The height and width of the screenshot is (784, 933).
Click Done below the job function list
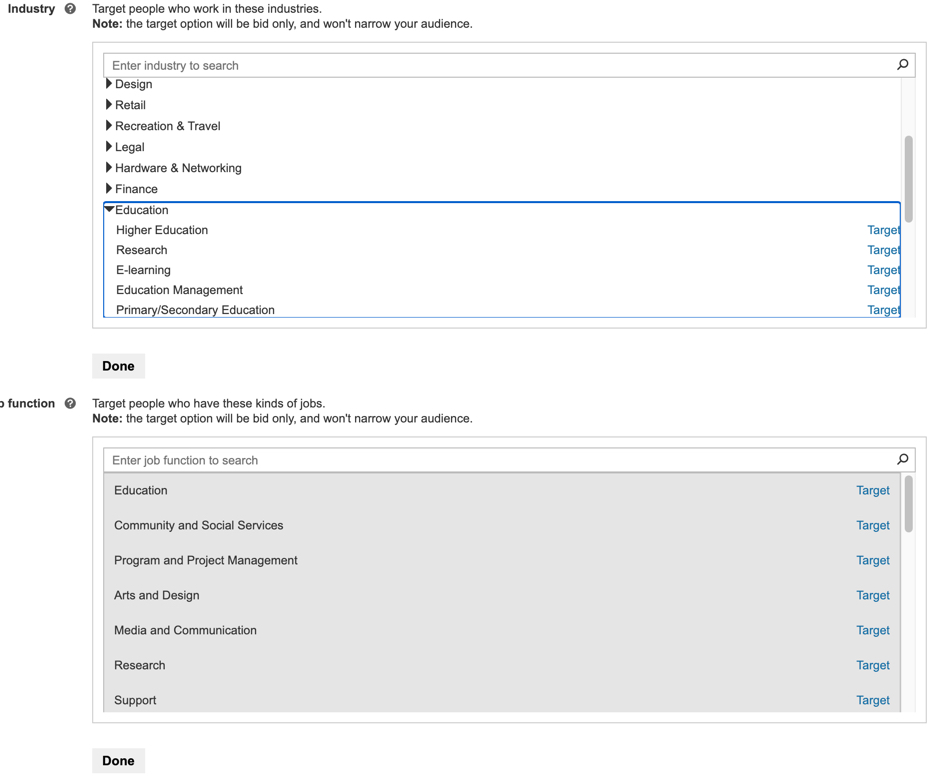118,761
